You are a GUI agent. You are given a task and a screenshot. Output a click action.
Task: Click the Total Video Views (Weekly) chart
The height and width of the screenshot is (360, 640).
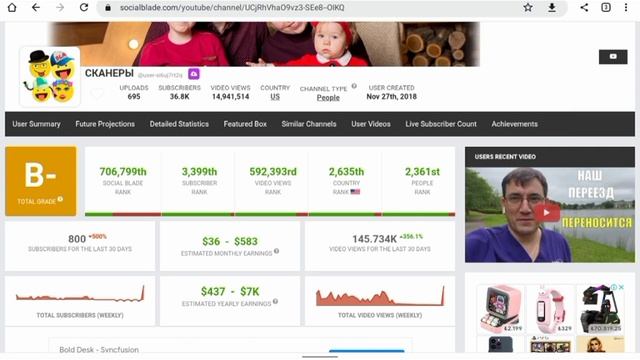[x=380, y=296]
